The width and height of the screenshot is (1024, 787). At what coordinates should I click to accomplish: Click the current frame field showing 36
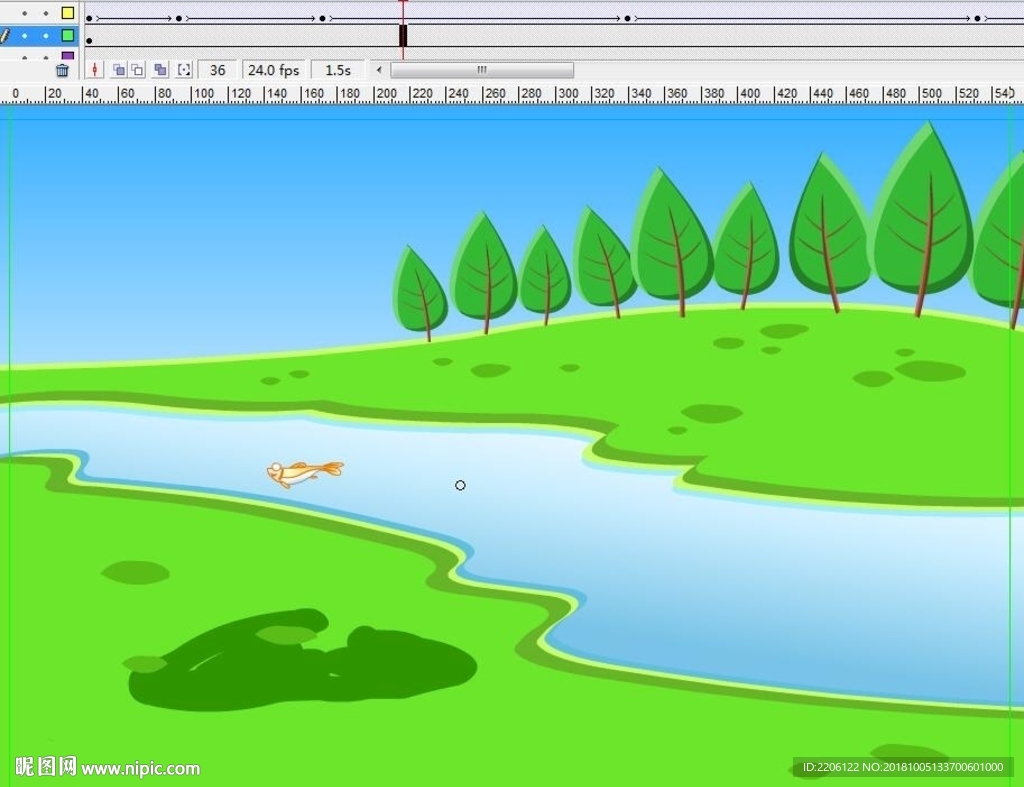point(217,70)
